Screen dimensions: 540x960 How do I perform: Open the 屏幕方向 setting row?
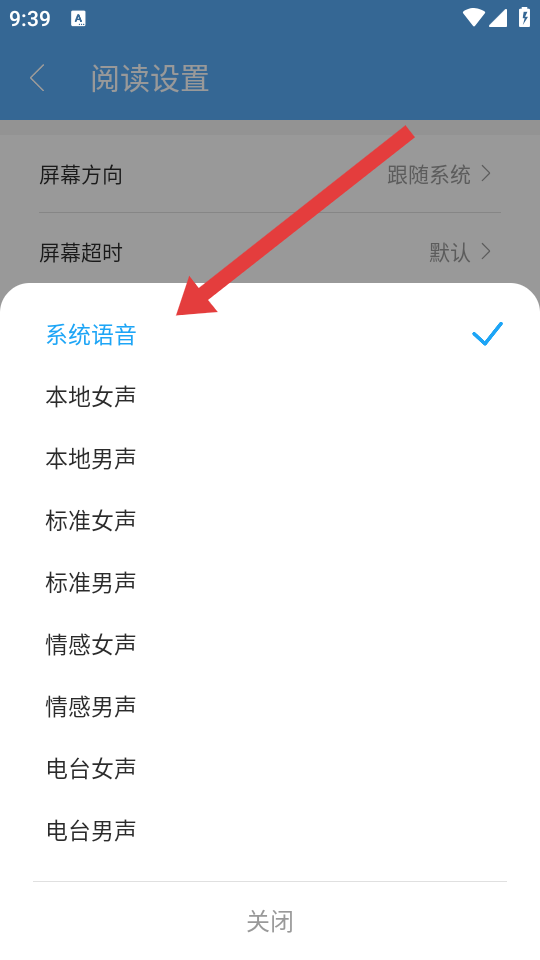[270, 174]
